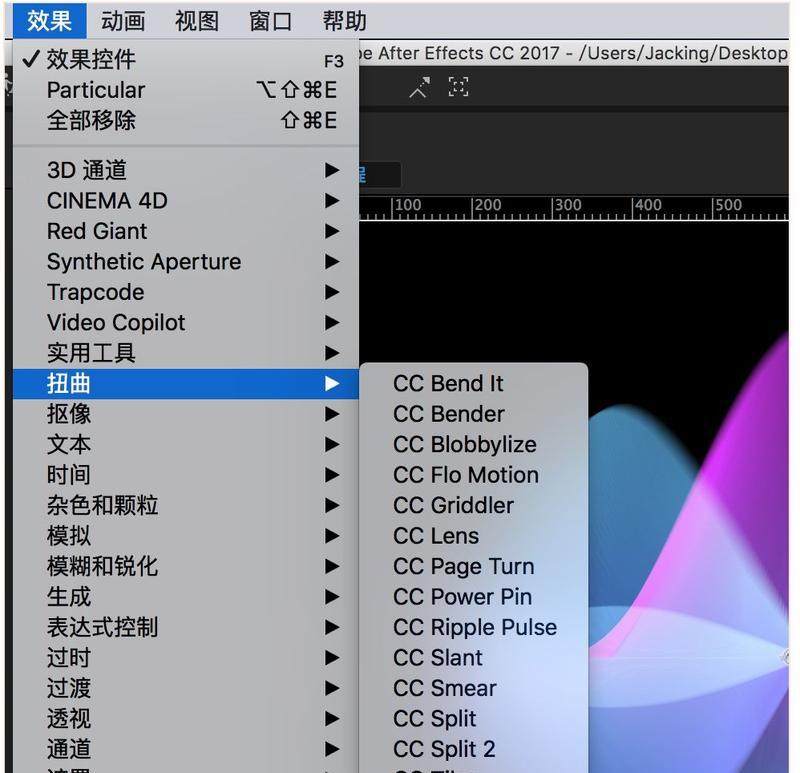Expand the Red Giant submenu
800x773 pixels.
coord(186,231)
